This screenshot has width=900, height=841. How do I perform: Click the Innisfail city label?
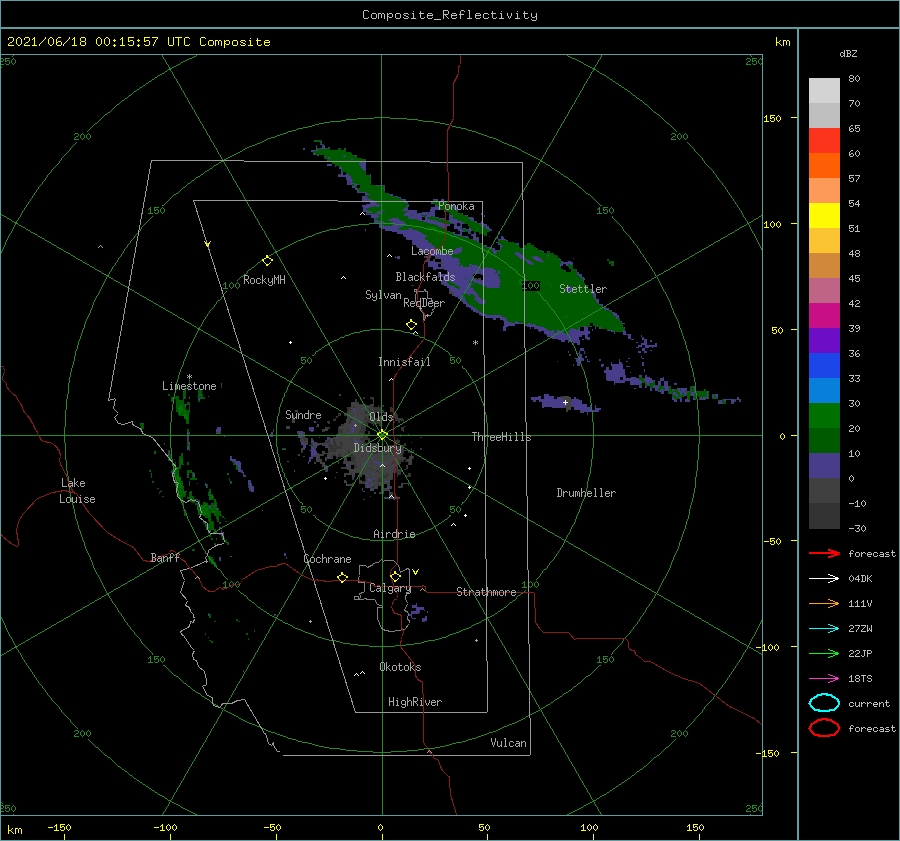[x=404, y=362]
